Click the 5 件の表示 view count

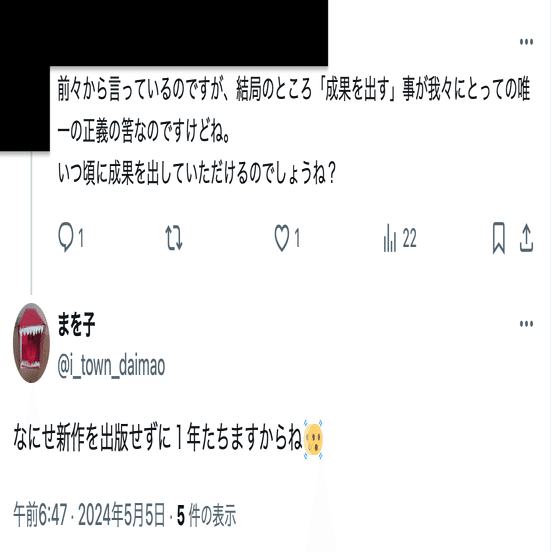pos(207,515)
